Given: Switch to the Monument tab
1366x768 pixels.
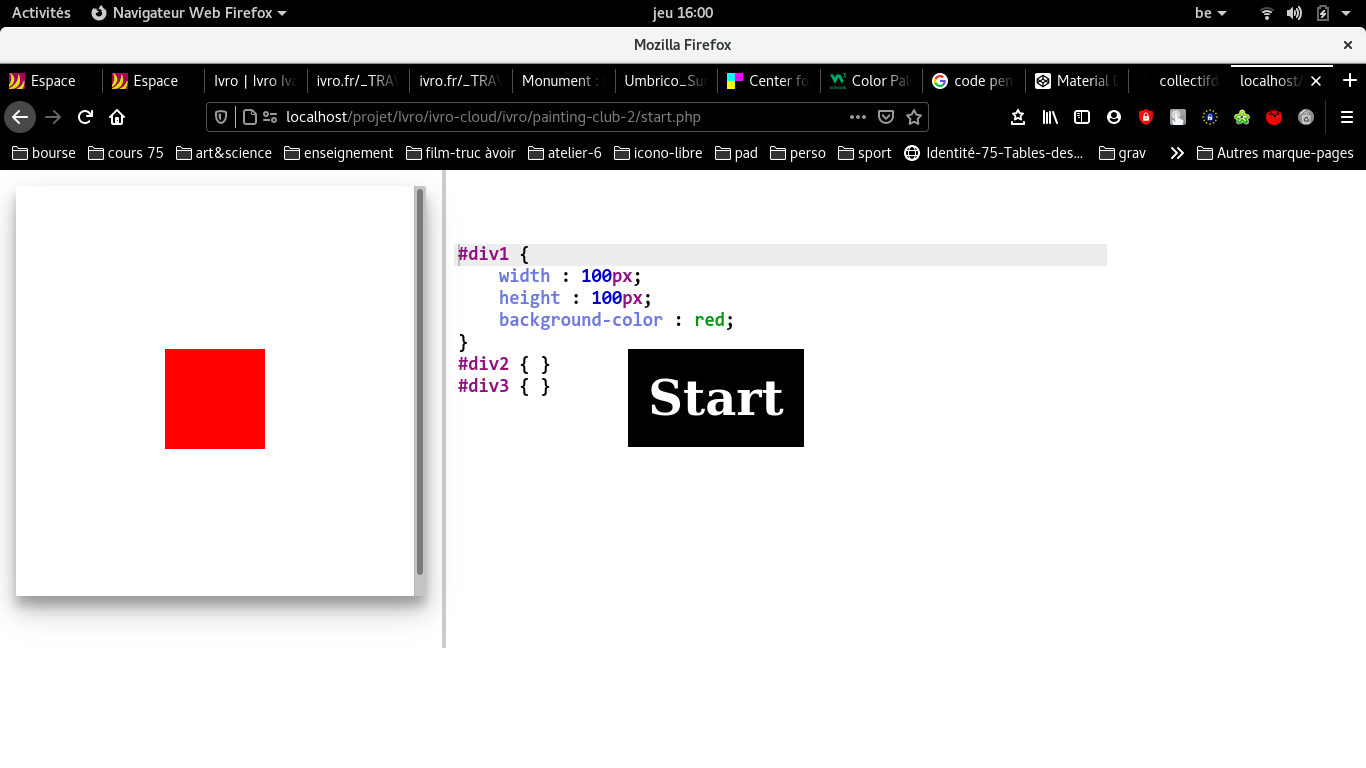Looking at the screenshot, I should click(x=562, y=81).
